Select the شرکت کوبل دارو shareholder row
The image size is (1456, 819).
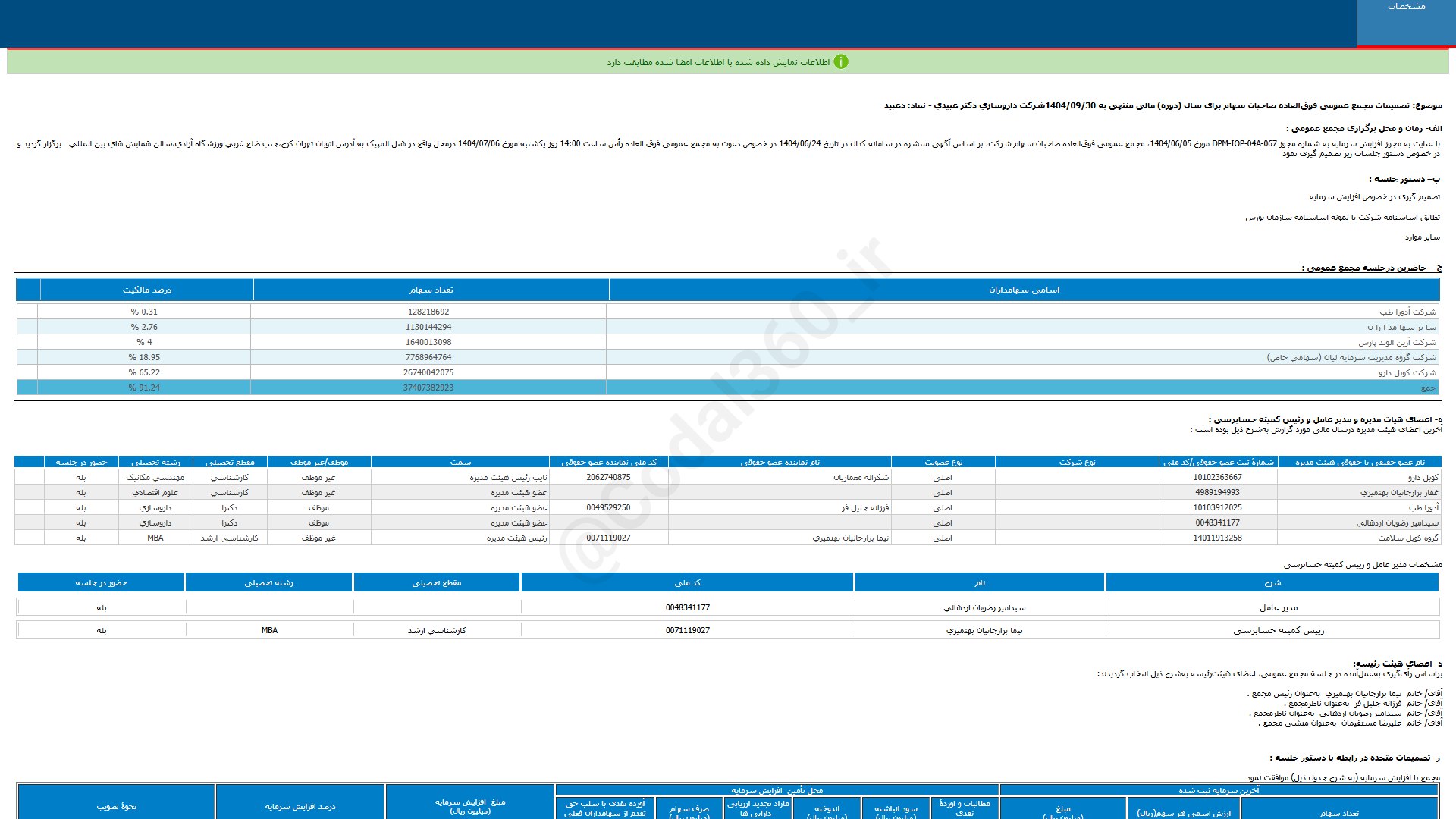pyautogui.click(x=1407, y=372)
